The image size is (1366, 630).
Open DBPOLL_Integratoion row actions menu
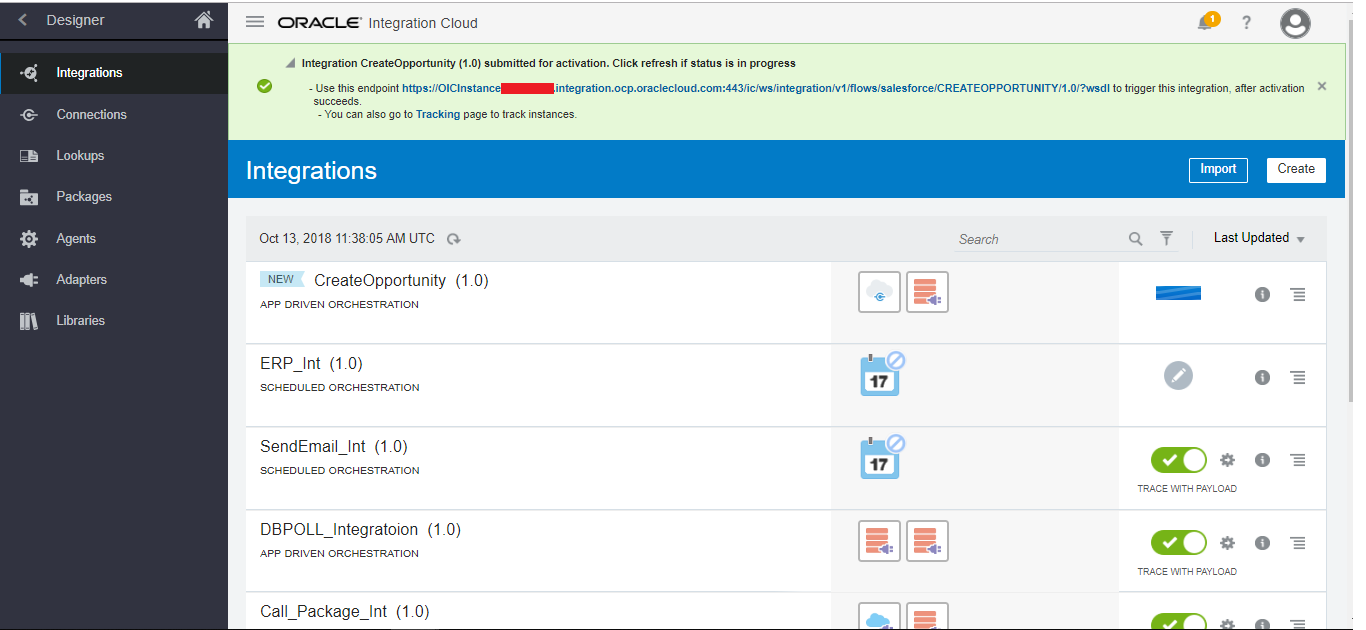(1298, 543)
